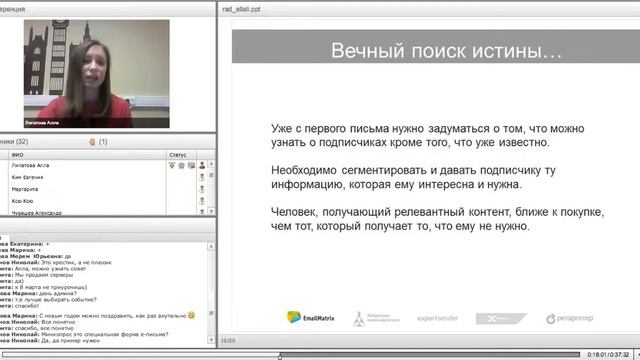The height and width of the screenshot is (360, 640).
Task: Click the blue status icon in Липатова Алла's row
Action: coord(182,165)
